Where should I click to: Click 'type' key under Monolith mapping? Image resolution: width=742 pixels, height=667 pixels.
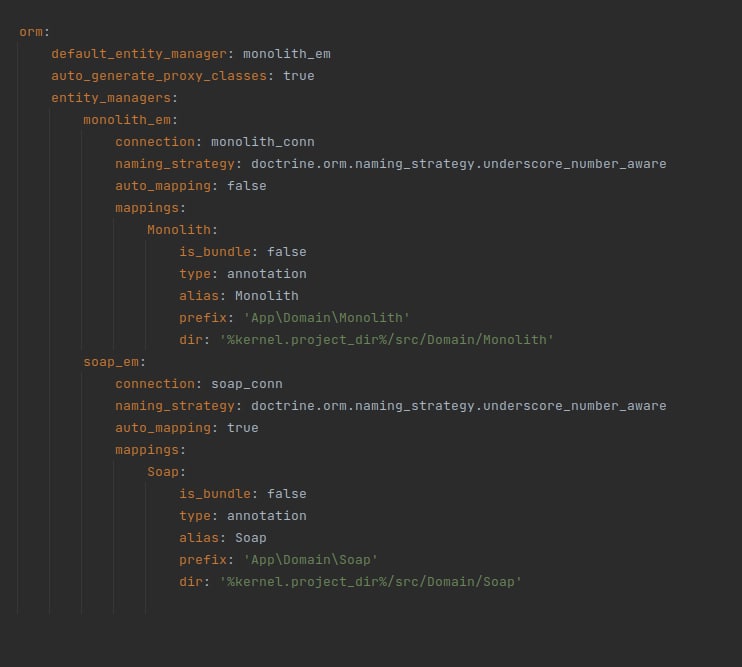[195, 274]
